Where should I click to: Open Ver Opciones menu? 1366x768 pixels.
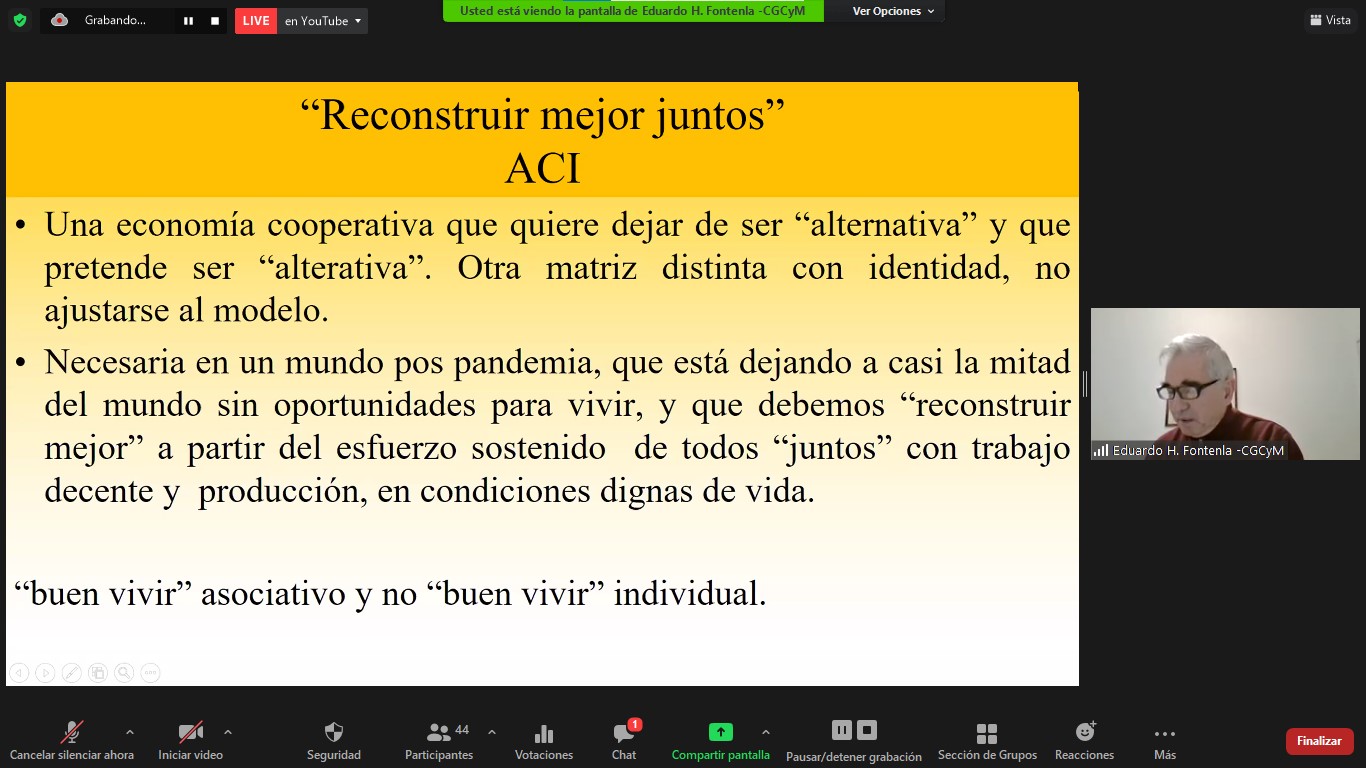point(893,11)
